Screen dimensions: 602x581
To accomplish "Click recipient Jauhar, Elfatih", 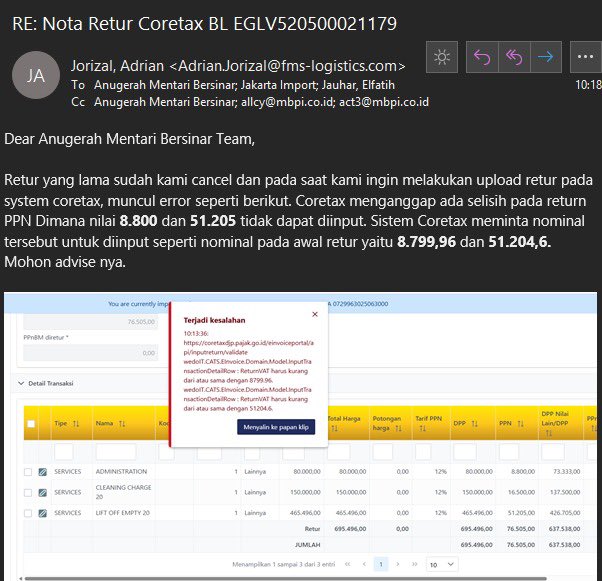I will tap(358, 85).
